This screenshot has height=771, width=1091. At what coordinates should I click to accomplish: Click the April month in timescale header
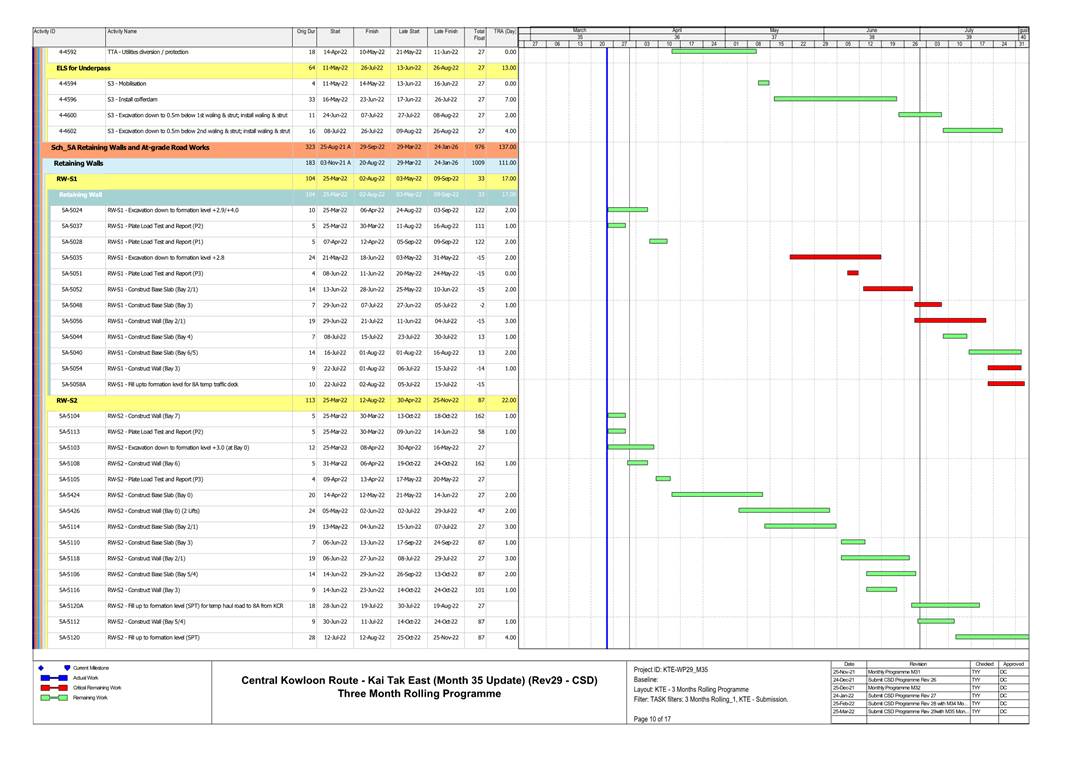tap(676, 30)
